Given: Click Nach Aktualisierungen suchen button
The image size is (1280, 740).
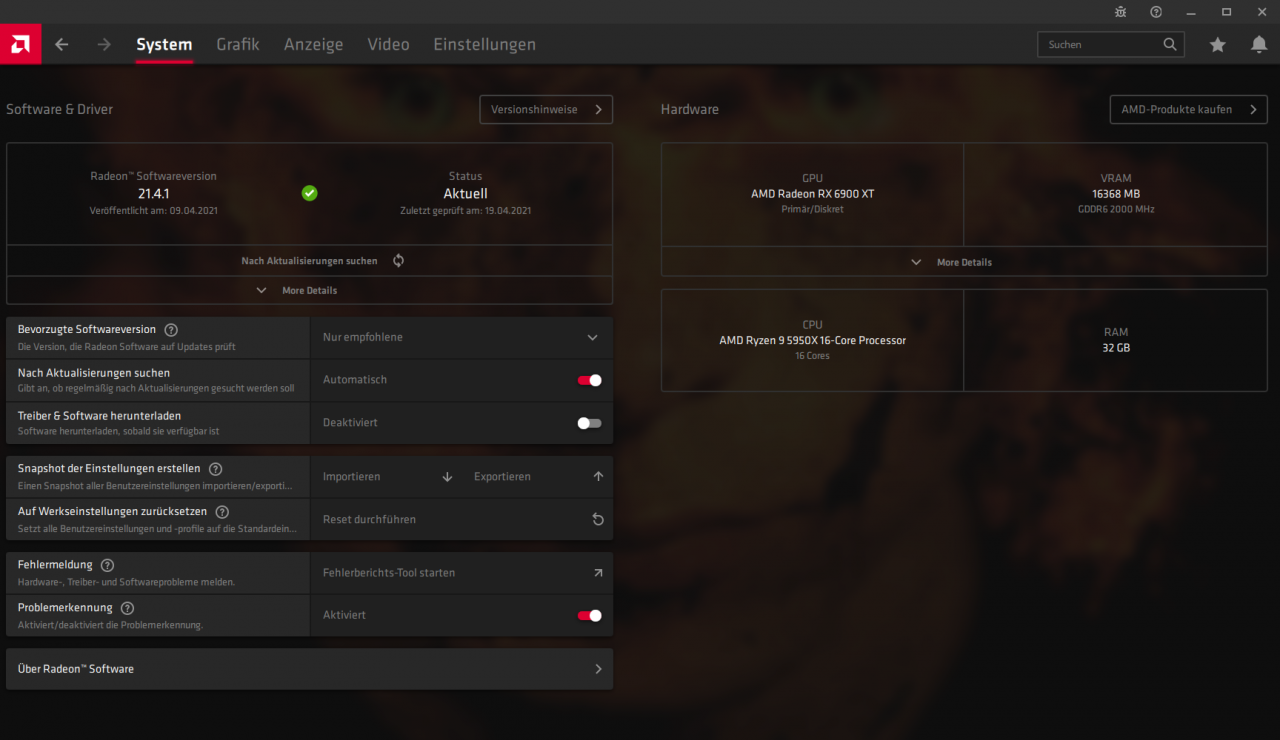Looking at the screenshot, I should point(309,261).
